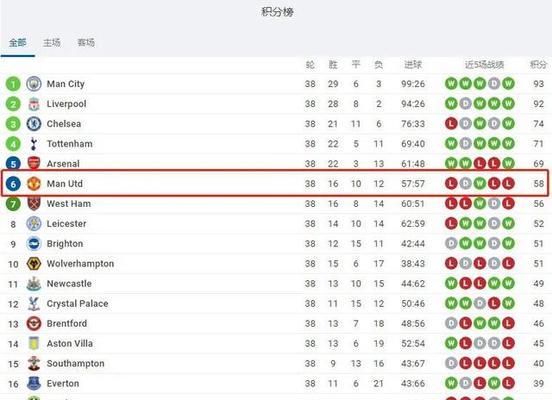Screen dimensions: 552x400
Task: Select the 全部 tab
Action: tap(18, 43)
